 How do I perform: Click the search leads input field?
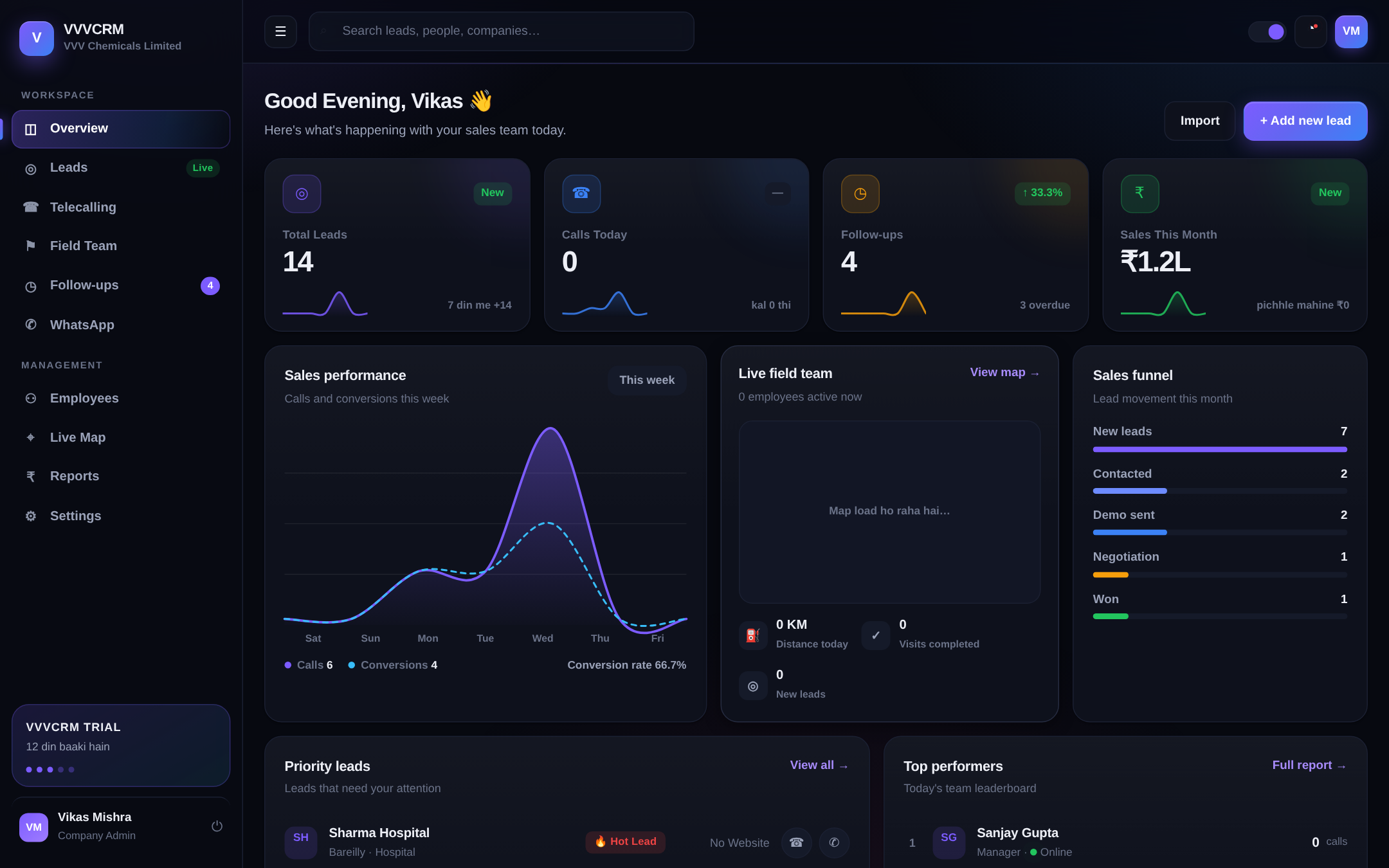point(501,31)
